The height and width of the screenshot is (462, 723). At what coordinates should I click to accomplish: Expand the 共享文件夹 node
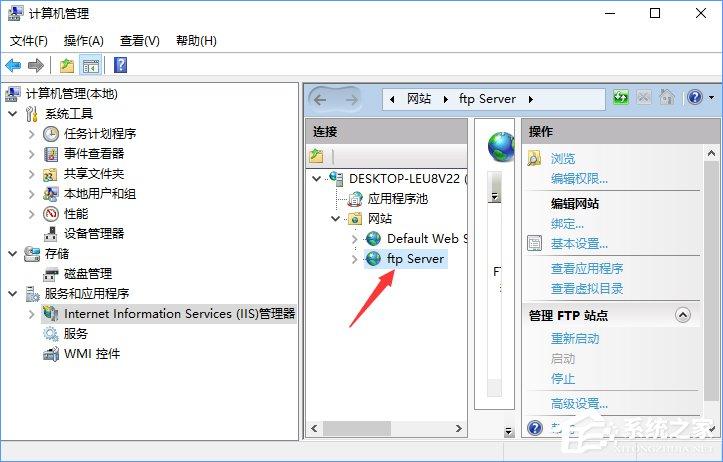(x=31, y=174)
